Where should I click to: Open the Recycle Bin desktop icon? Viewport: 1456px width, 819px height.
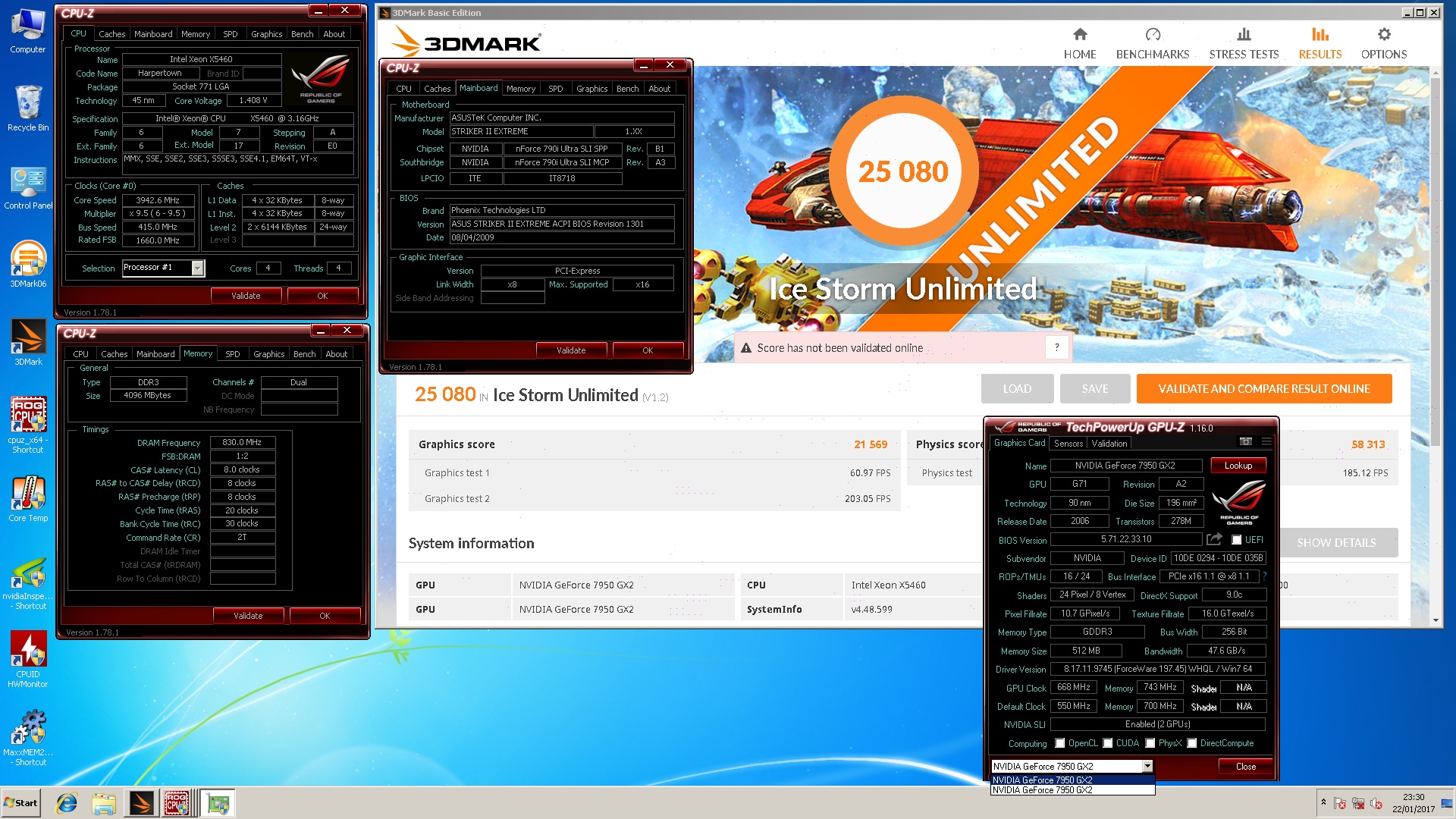pos(28,108)
